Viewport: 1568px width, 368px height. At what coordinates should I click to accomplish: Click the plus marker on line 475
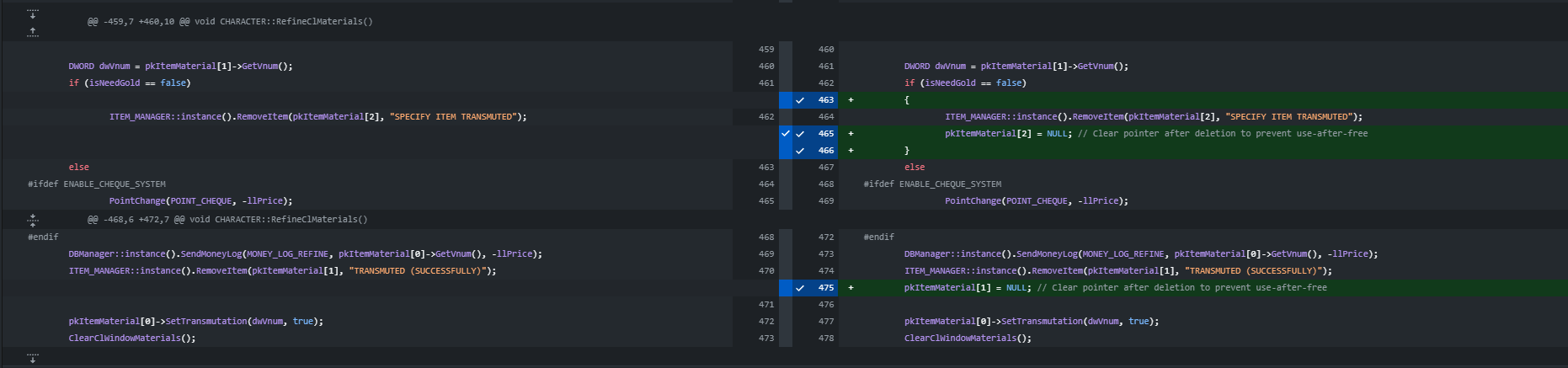[x=851, y=288]
